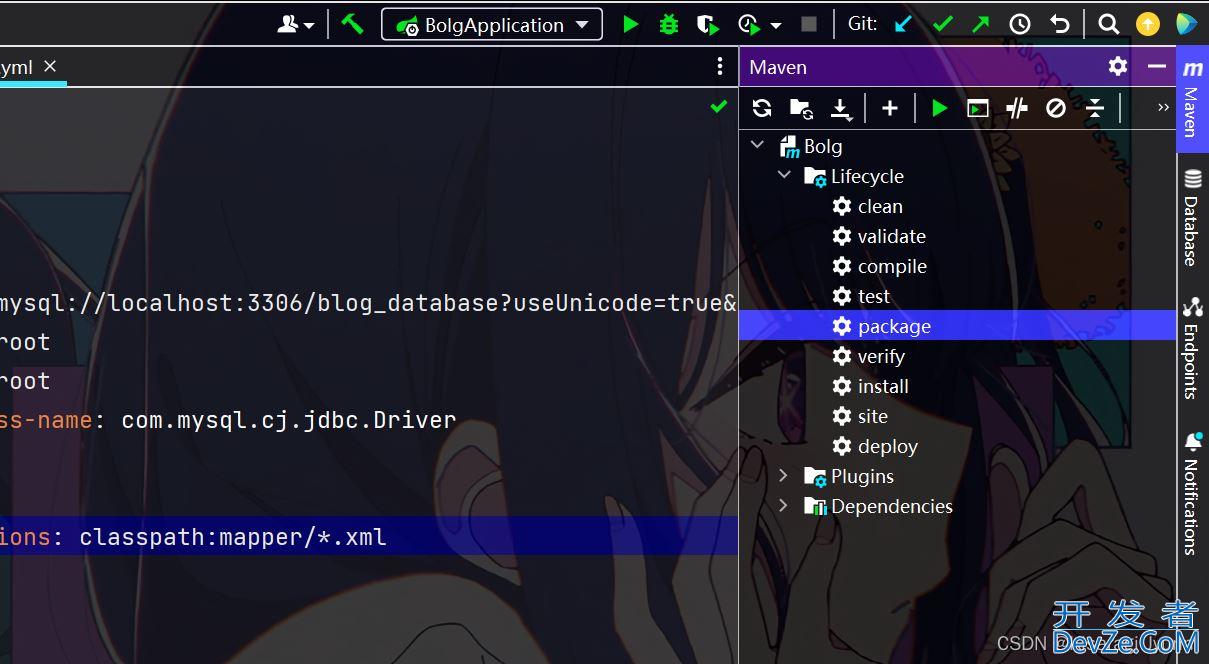Update project with the blue Git arrow
1209x664 pixels.
pyautogui.click(x=903, y=24)
